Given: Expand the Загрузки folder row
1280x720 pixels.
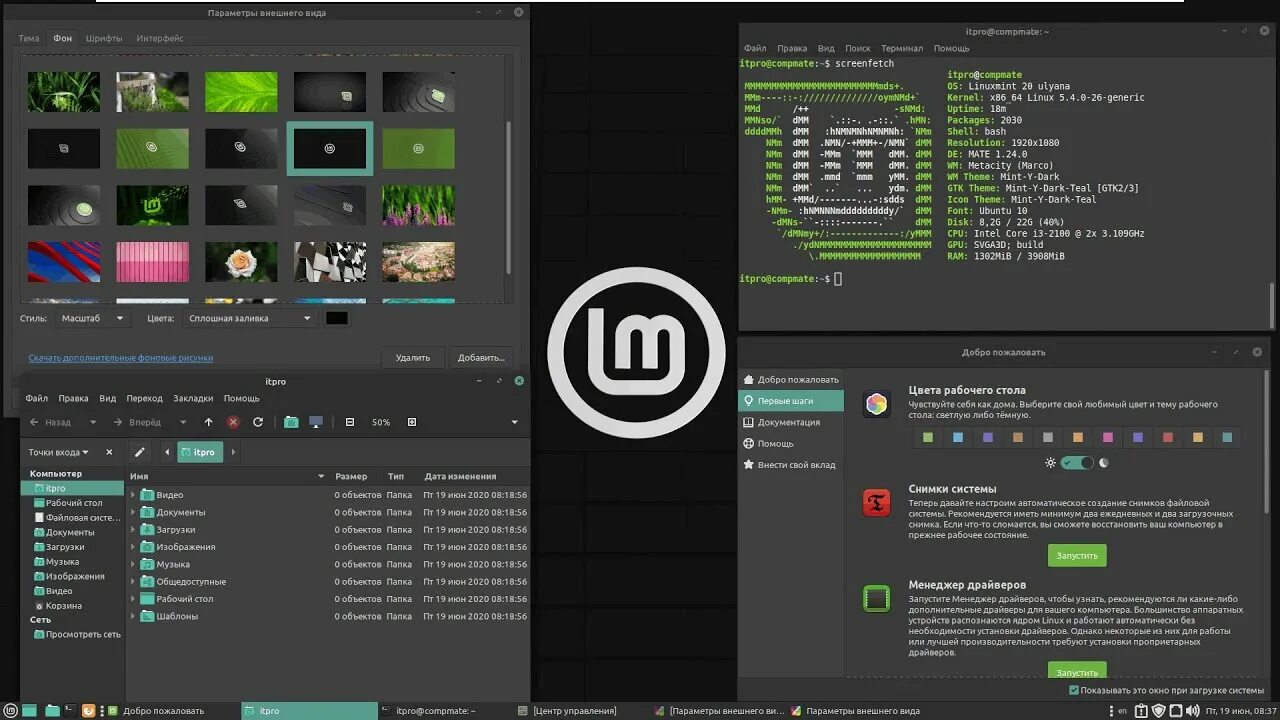Looking at the screenshot, I should coord(133,529).
